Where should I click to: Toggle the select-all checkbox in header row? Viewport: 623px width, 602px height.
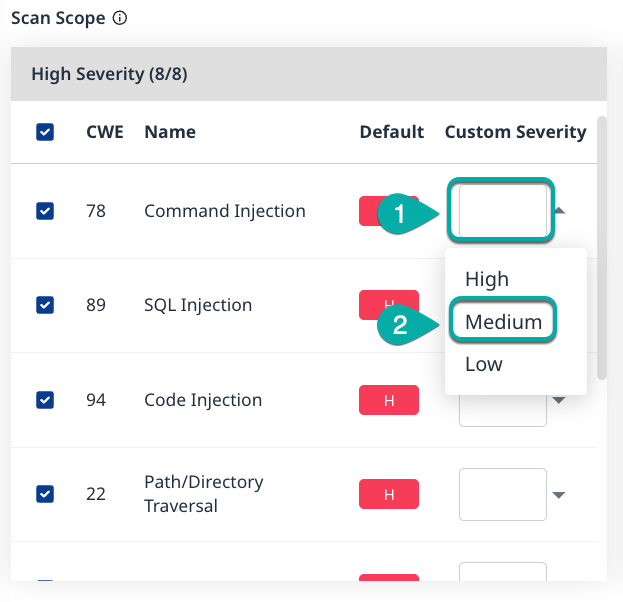(45, 132)
